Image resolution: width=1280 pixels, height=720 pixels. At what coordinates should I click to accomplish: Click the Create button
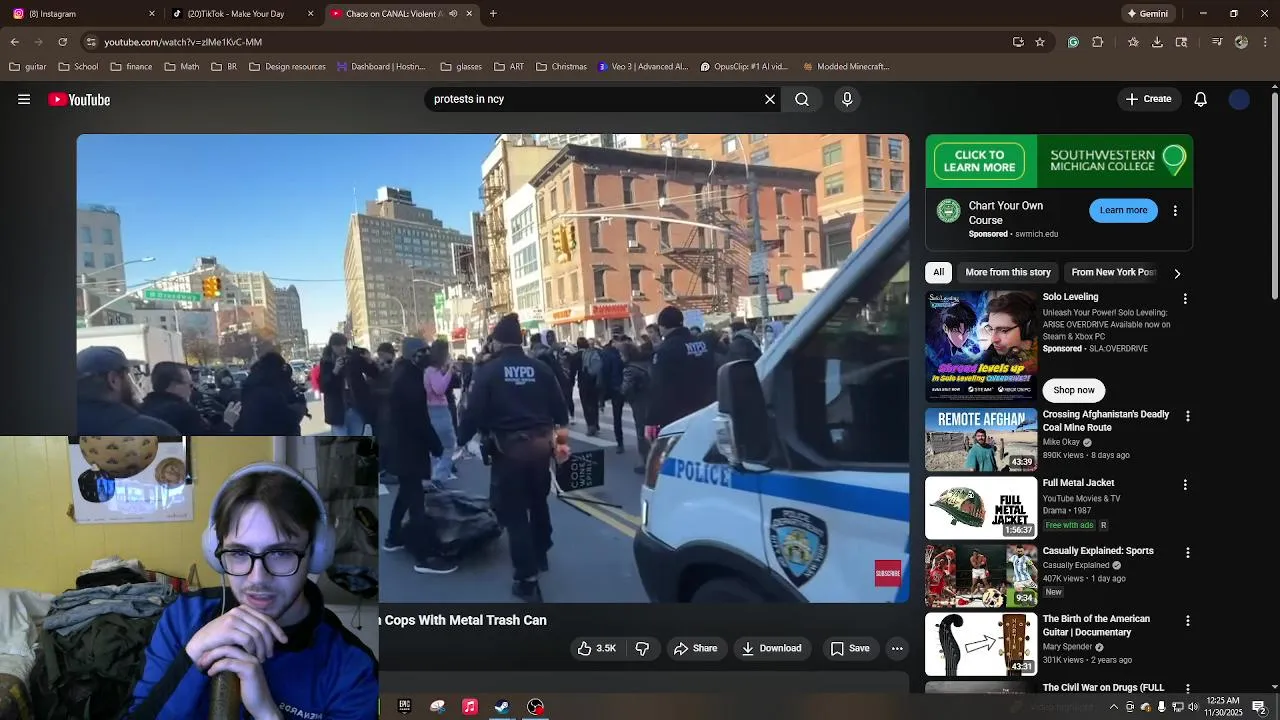click(1148, 99)
